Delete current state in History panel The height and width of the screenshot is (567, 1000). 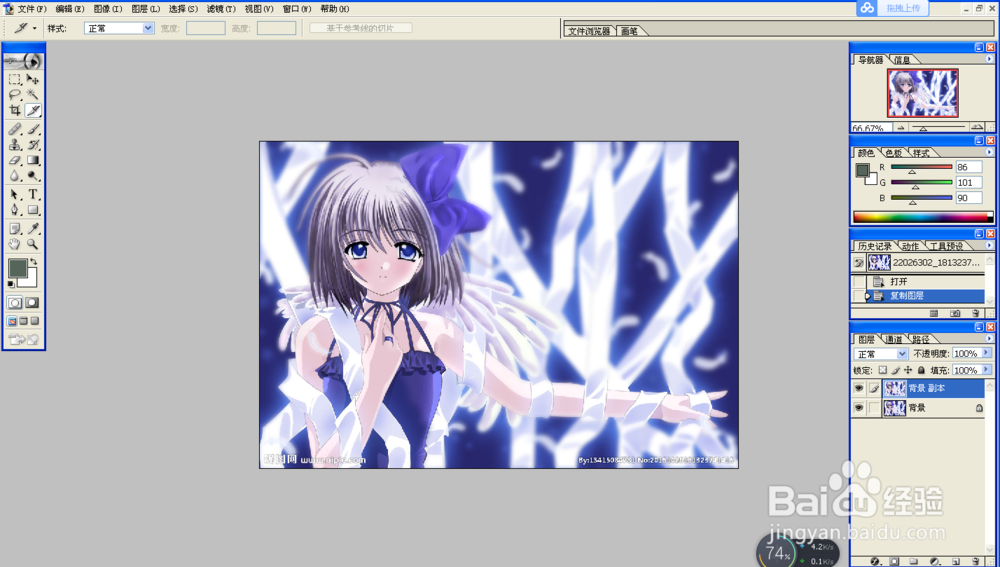[x=974, y=313]
